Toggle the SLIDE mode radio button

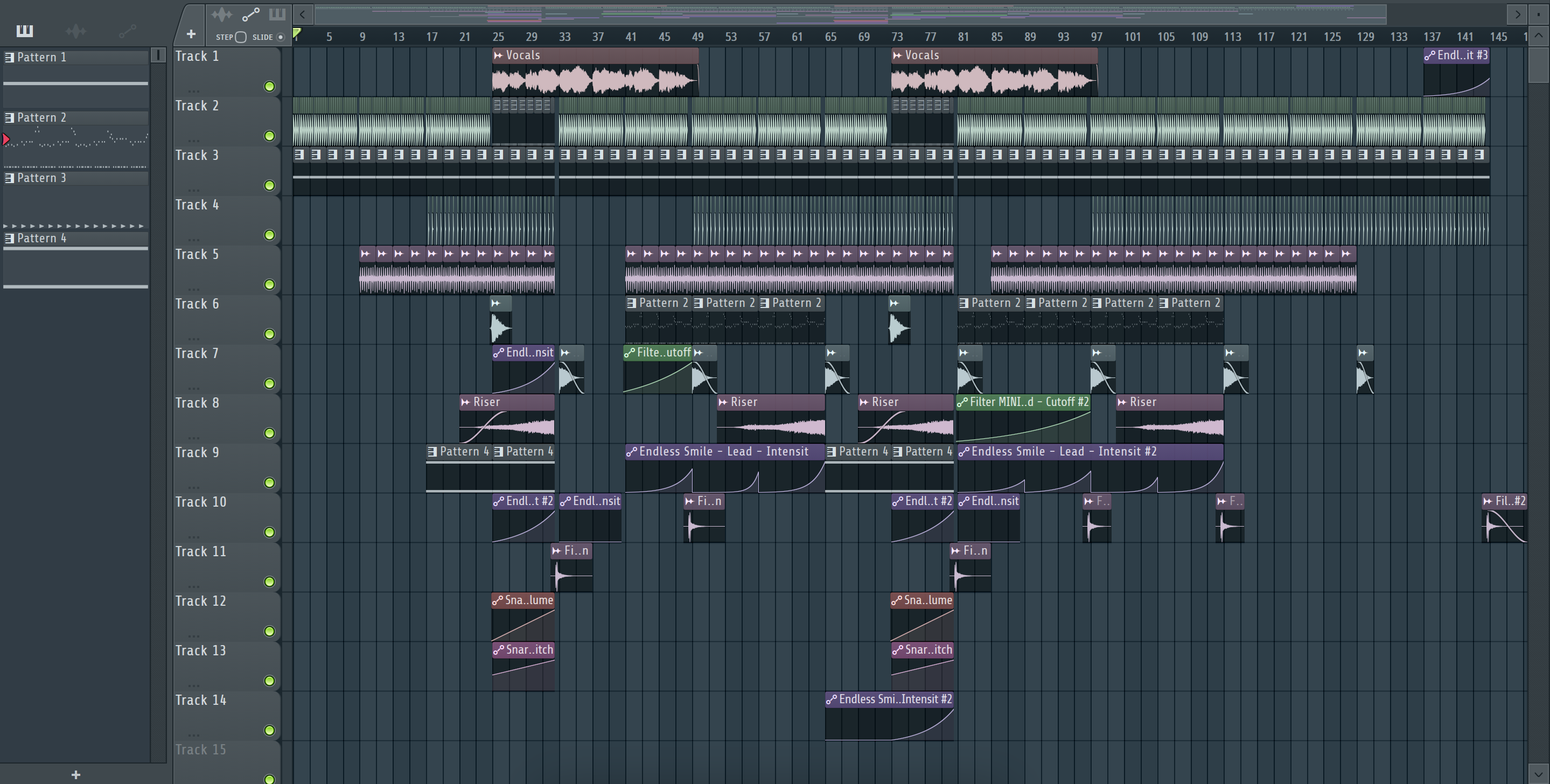pos(281,37)
